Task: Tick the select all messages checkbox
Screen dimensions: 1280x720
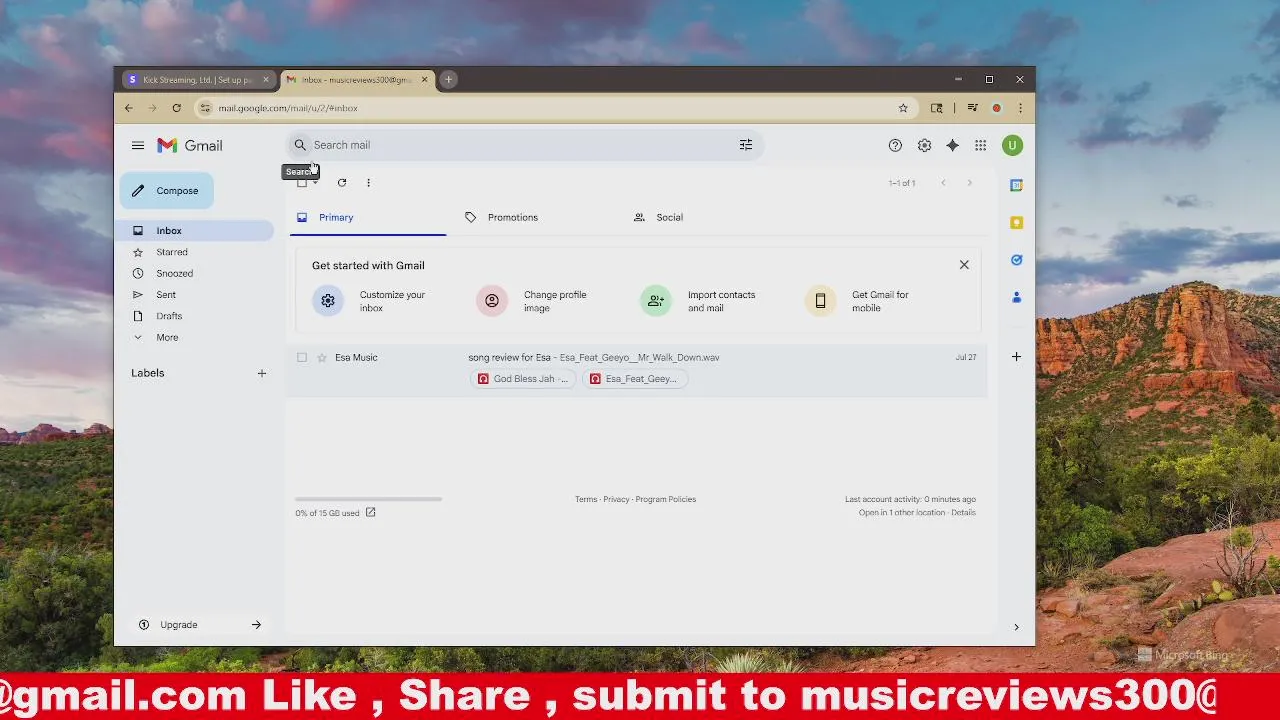Action: pos(302,183)
